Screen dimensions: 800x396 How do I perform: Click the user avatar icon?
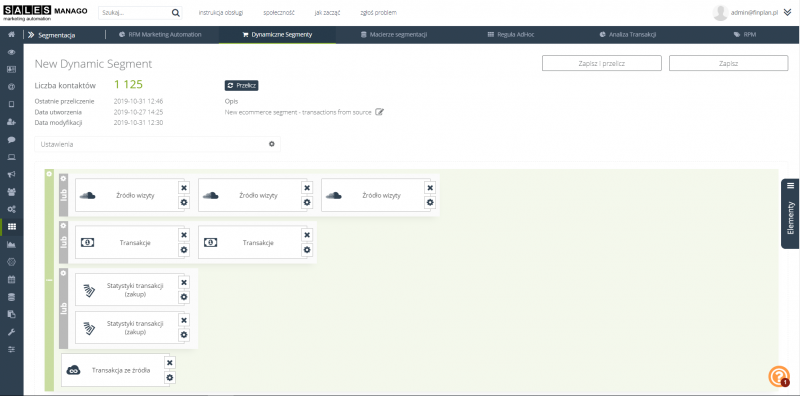720,13
